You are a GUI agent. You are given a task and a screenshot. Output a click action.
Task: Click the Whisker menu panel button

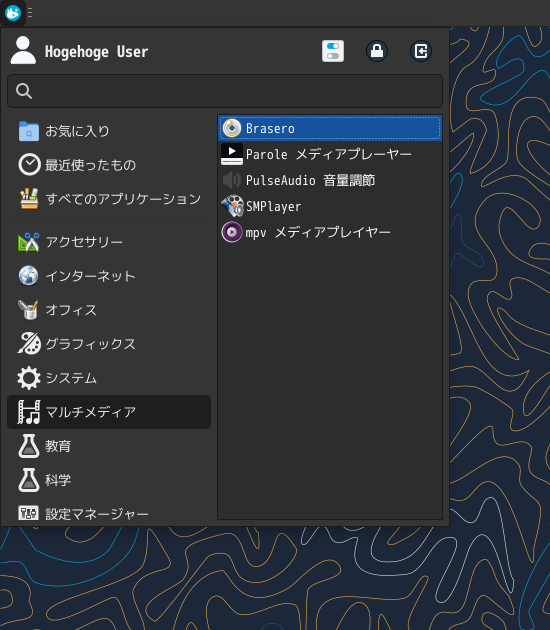pos(13,13)
